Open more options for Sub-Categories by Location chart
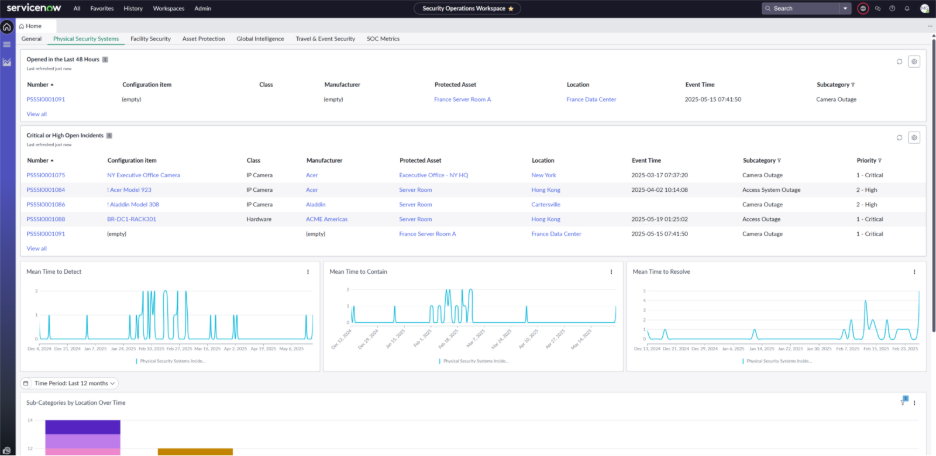936x456 pixels. pos(915,403)
